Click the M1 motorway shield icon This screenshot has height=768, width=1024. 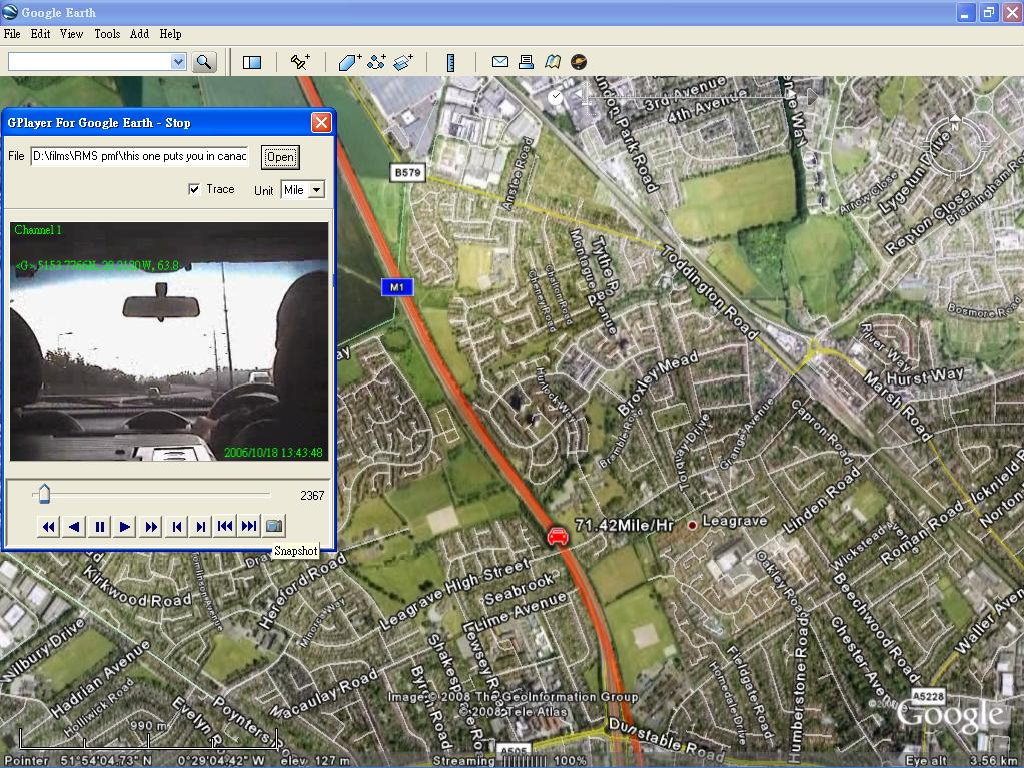click(x=397, y=287)
